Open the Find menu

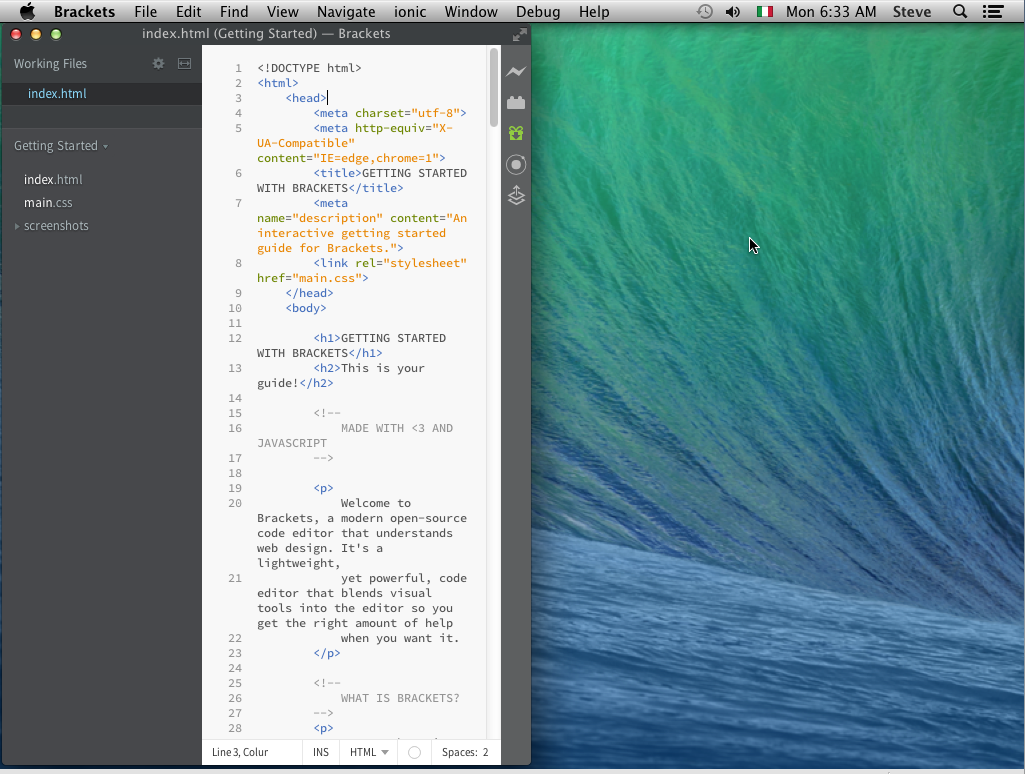tap(234, 12)
